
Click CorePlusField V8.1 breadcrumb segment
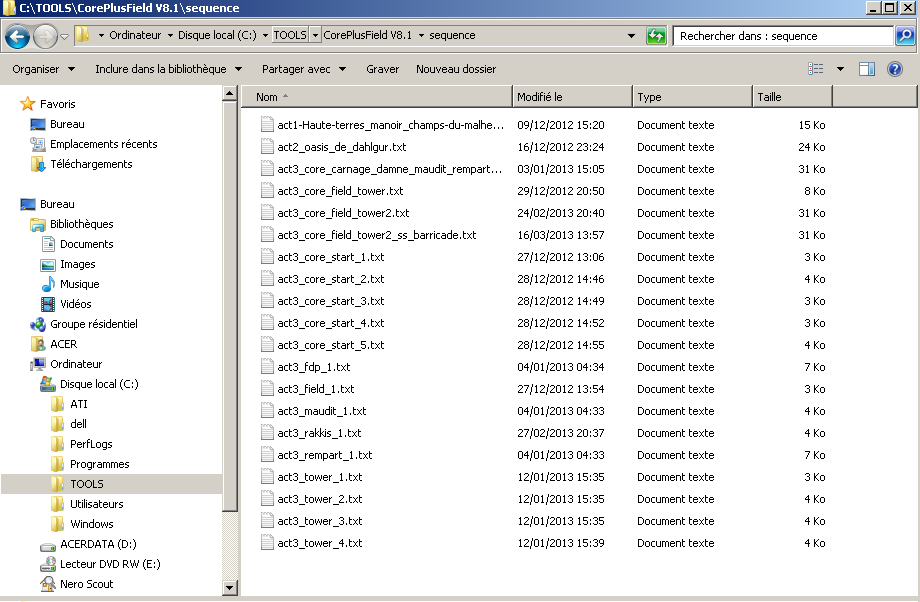click(x=367, y=35)
